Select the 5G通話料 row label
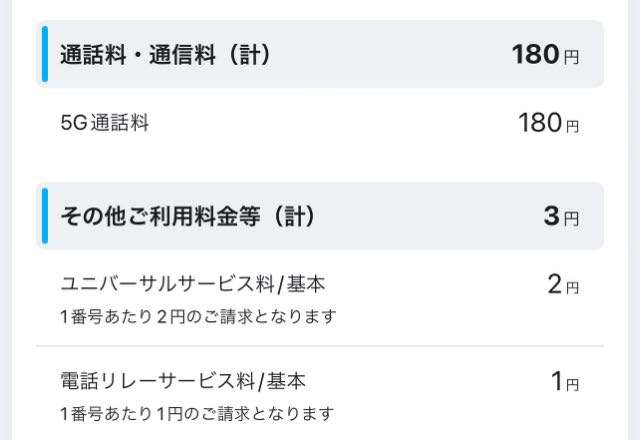 tap(104, 122)
